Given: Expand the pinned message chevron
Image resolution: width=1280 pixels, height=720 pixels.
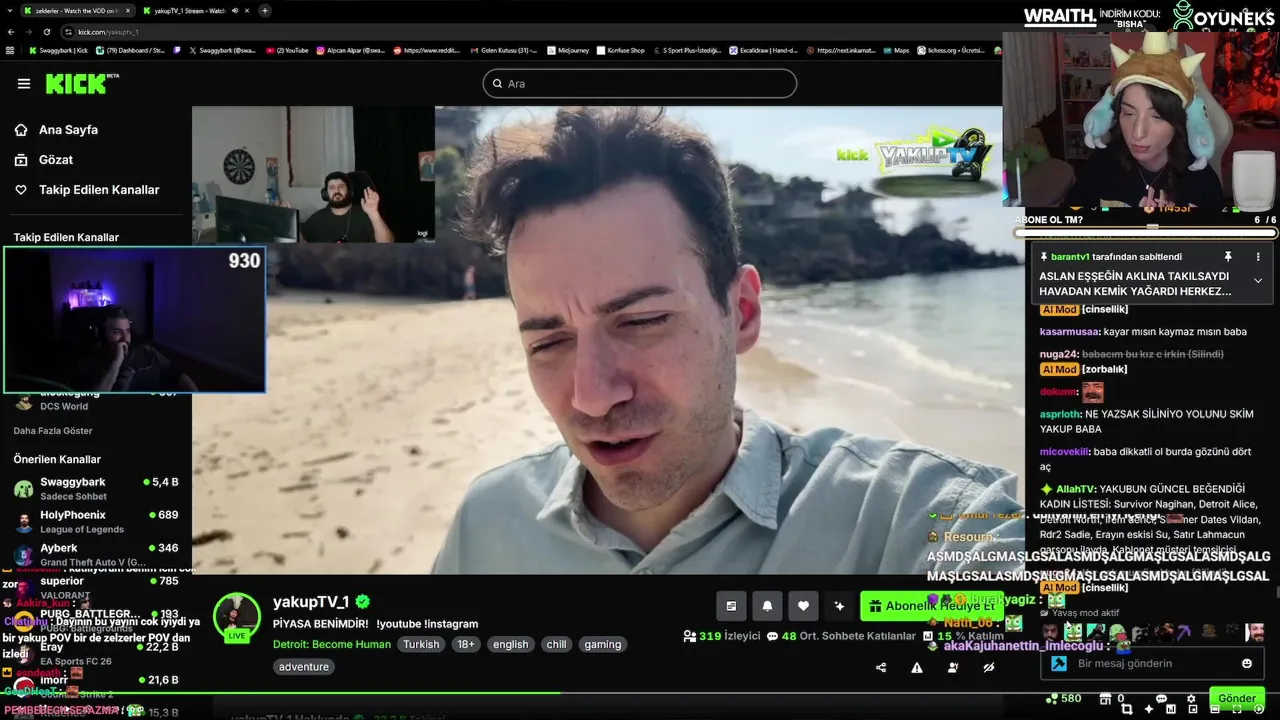Looking at the screenshot, I should pyautogui.click(x=1258, y=281).
